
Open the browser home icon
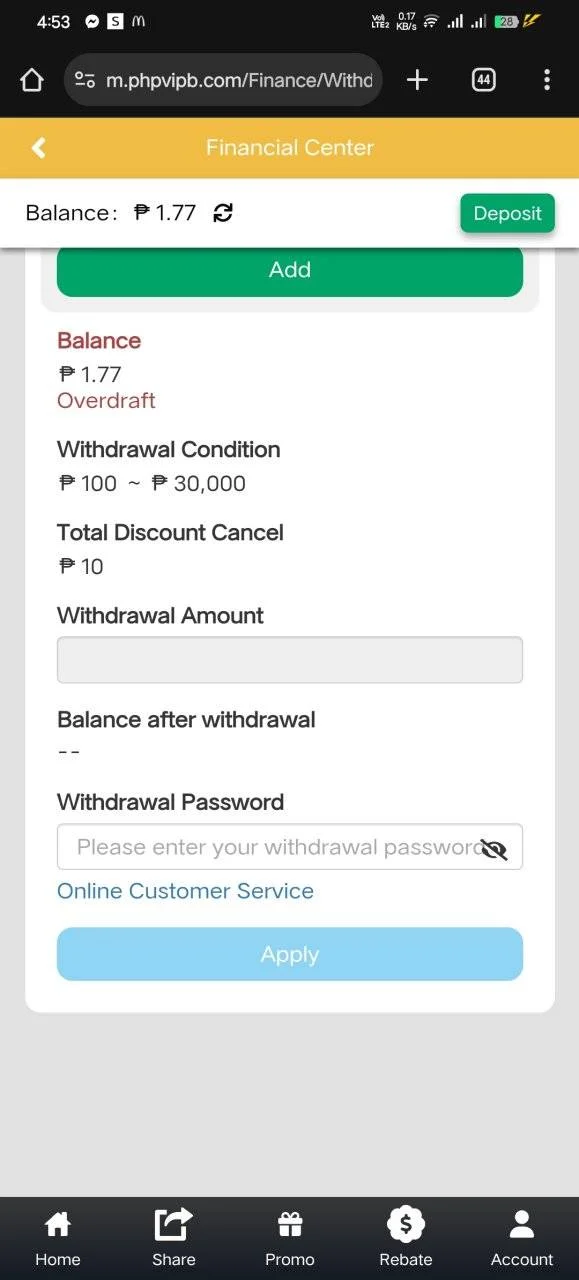point(31,81)
